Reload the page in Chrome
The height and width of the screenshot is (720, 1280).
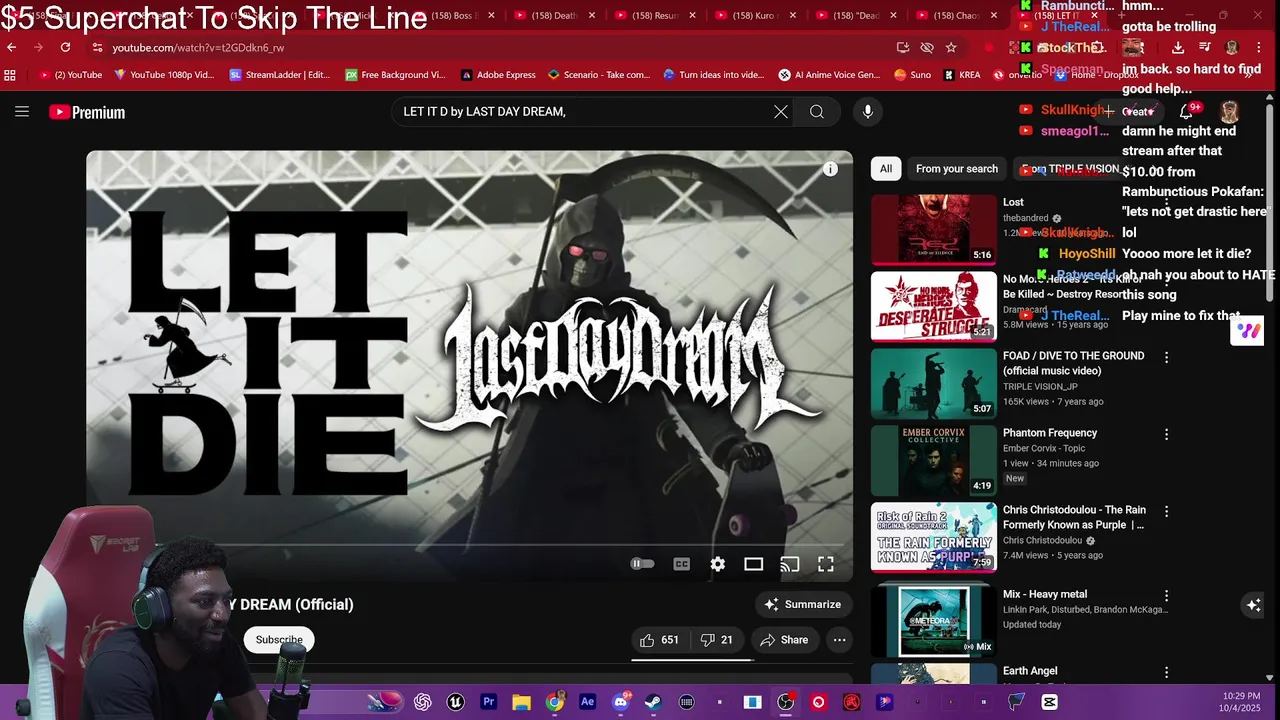(65, 47)
